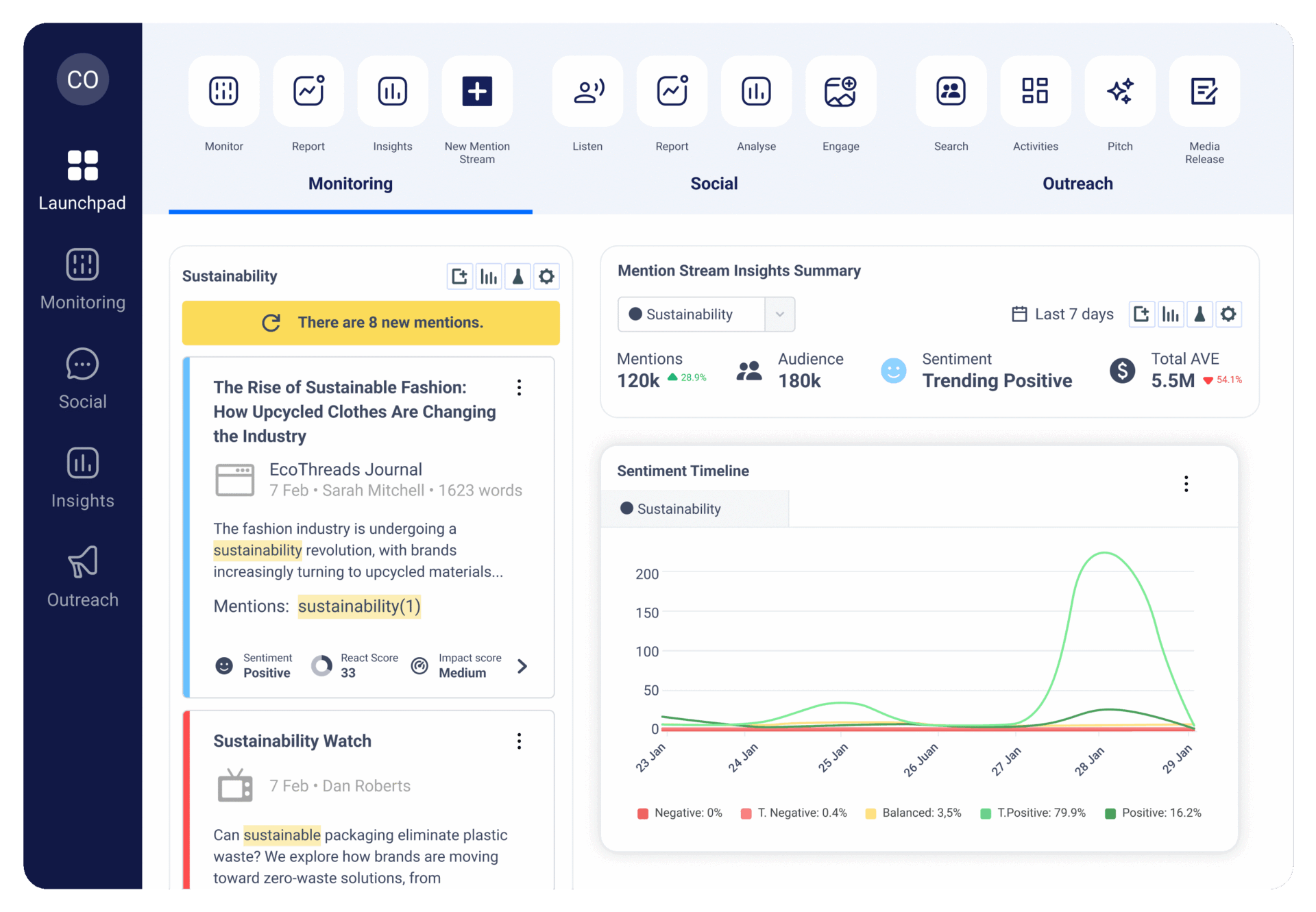Select the Listen icon under Social
The image size is (1316, 912).
[587, 91]
